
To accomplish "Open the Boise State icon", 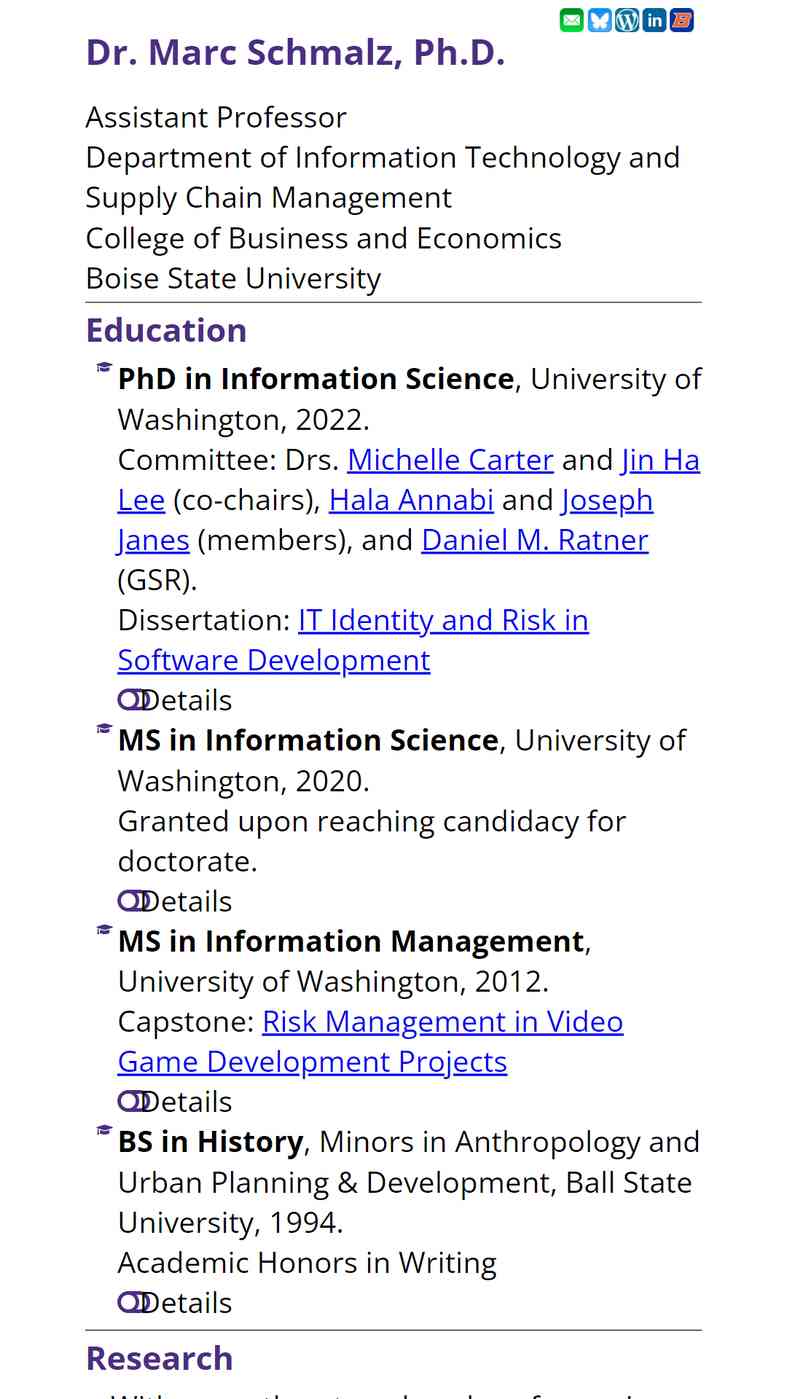I will pyautogui.click(x=682, y=20).
